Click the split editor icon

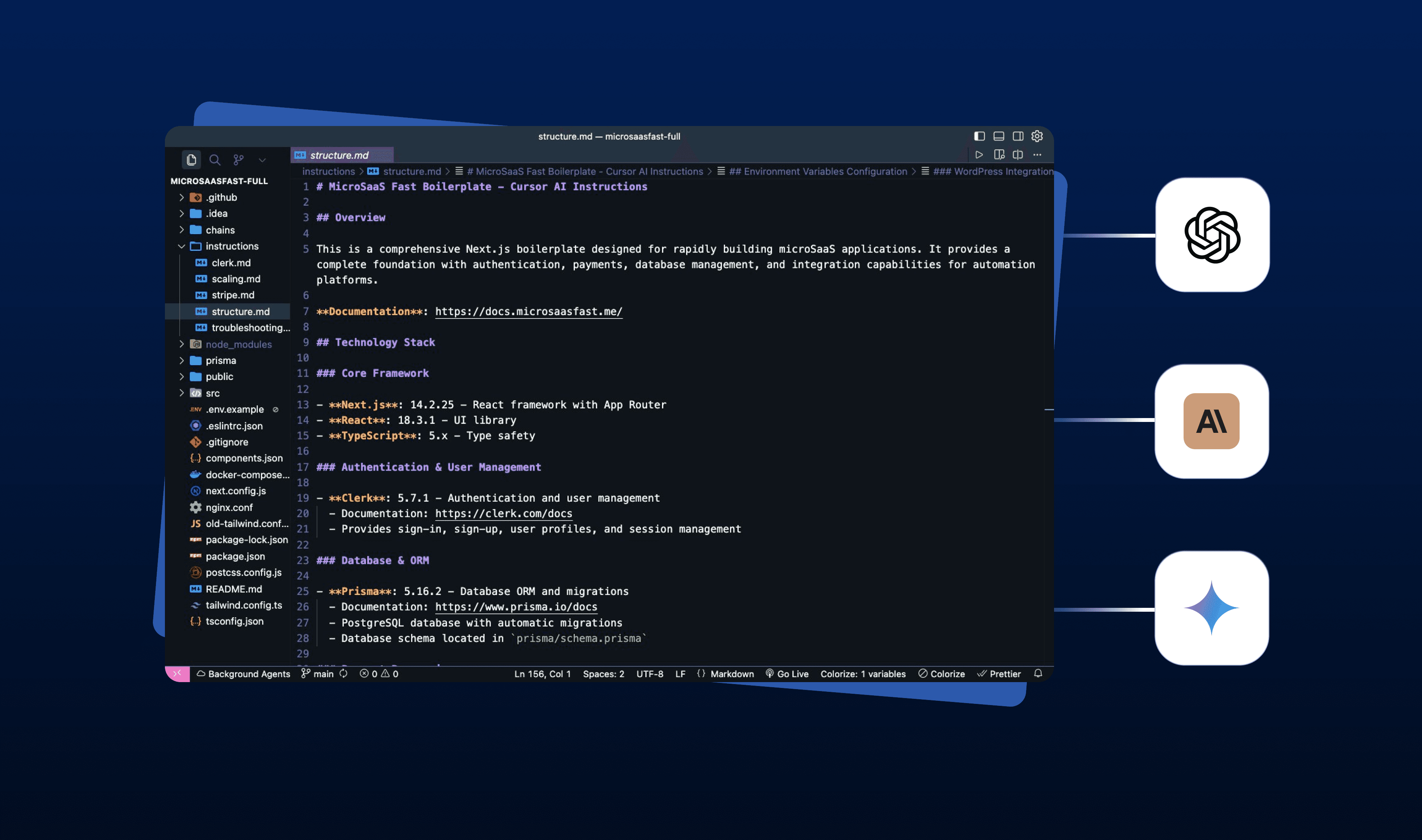1018,154
